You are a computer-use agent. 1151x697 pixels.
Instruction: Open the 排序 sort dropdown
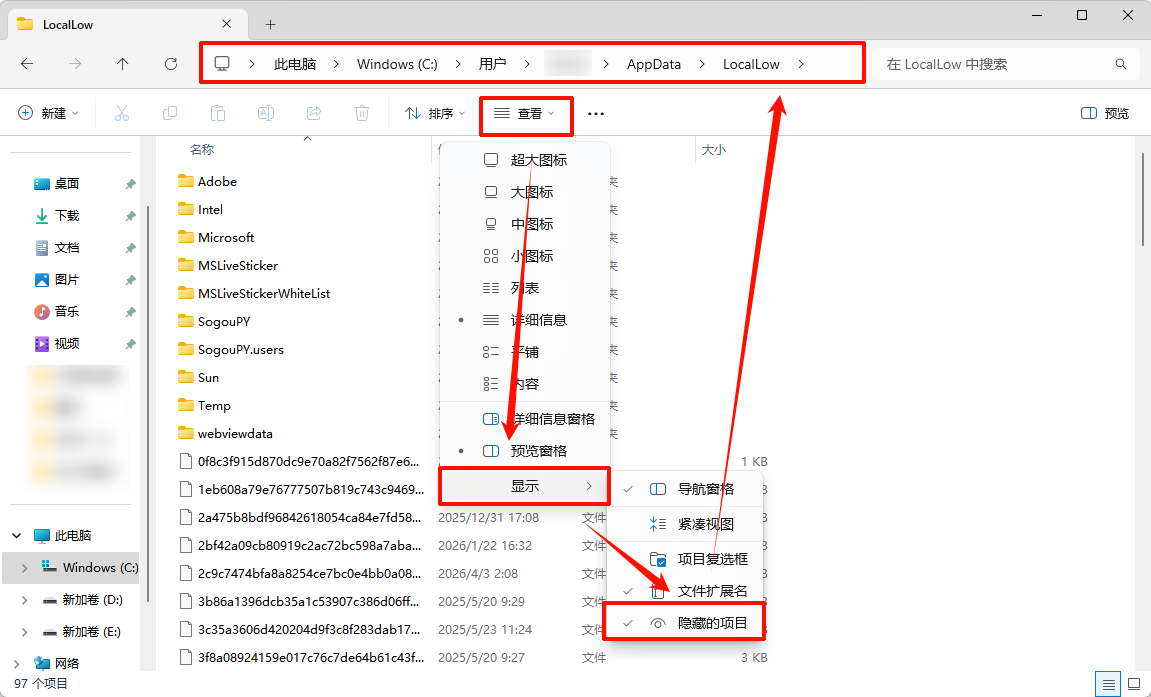pyautogui.click(x=435, y=114)
